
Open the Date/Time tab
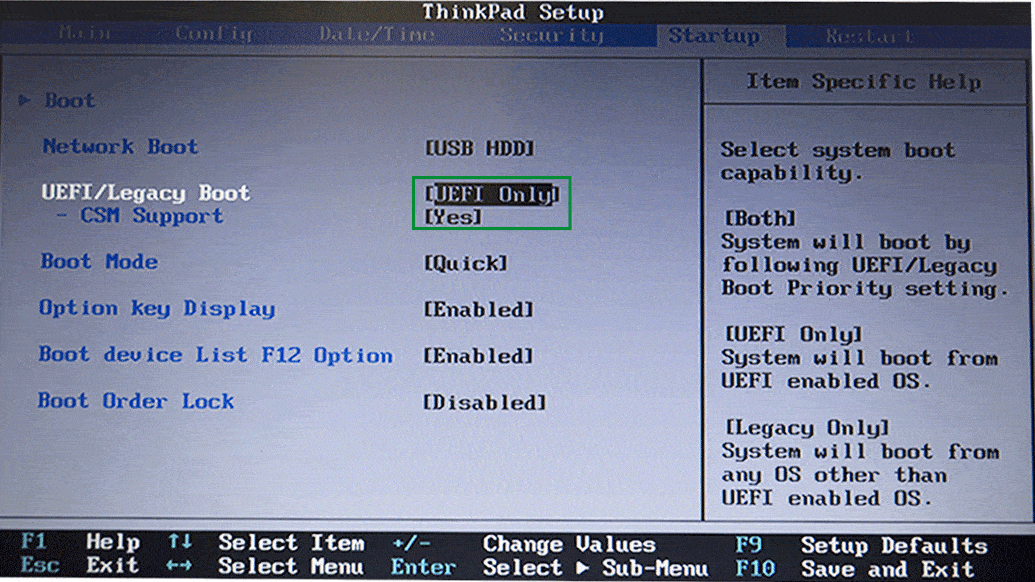click(377, 34)
